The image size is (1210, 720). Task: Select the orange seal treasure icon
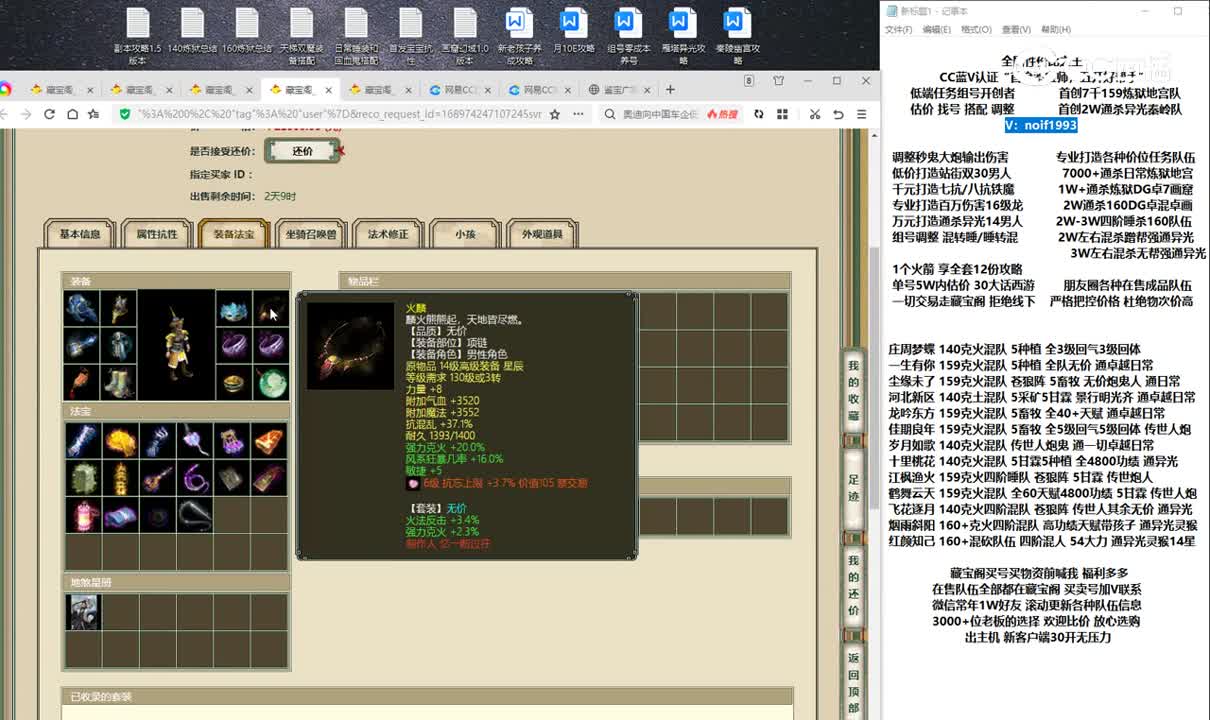(x=268, y=440)
